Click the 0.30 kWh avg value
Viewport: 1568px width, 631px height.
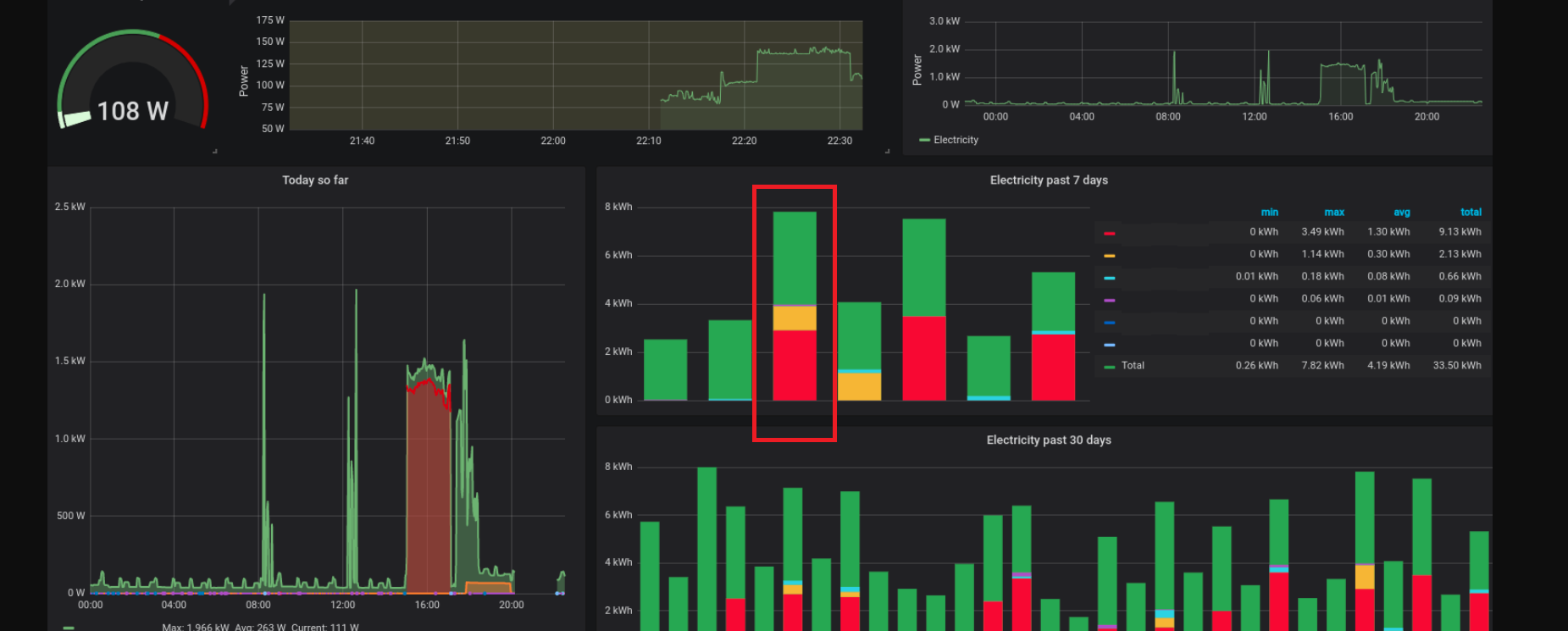tap(1389, 254)
